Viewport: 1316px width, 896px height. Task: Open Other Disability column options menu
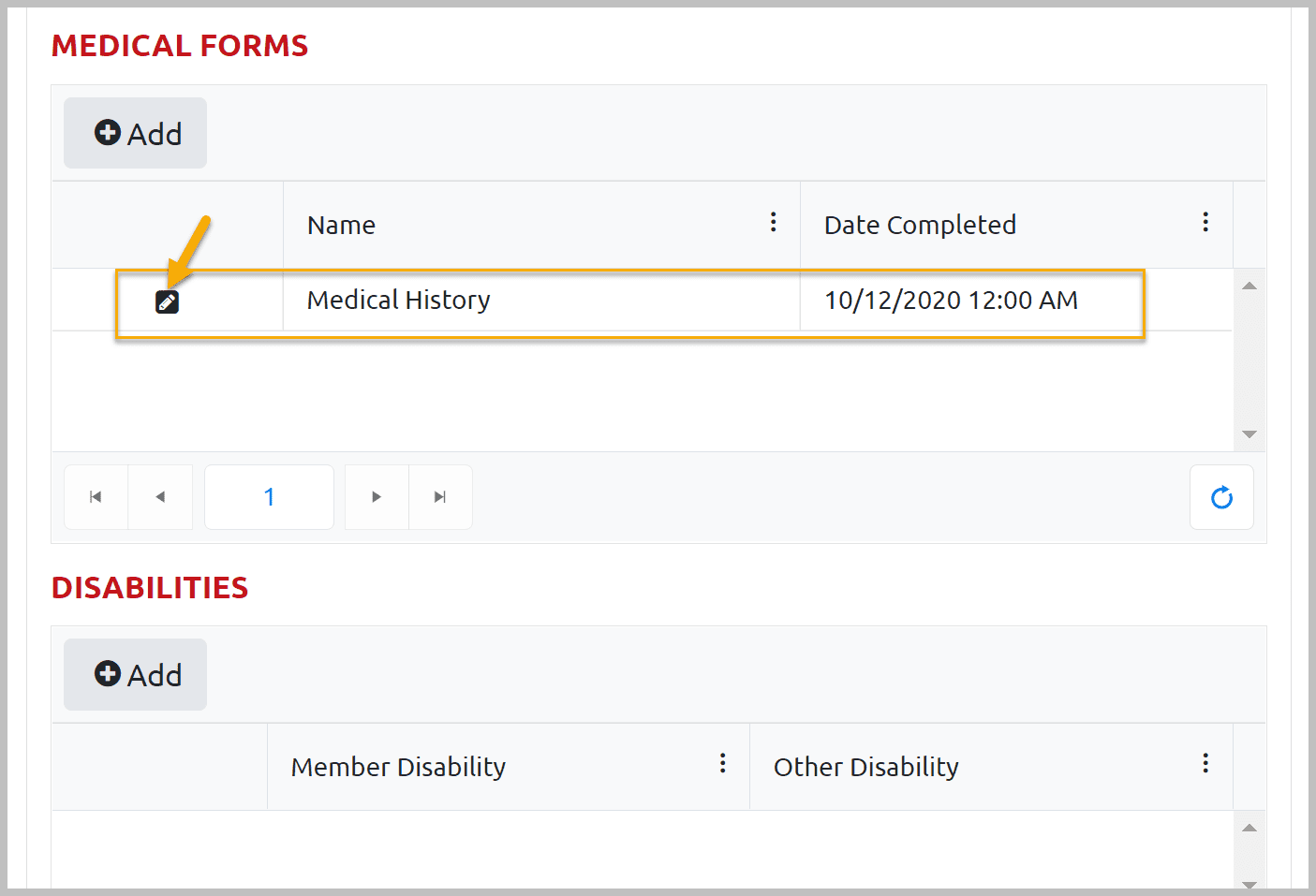point(1205,763)
